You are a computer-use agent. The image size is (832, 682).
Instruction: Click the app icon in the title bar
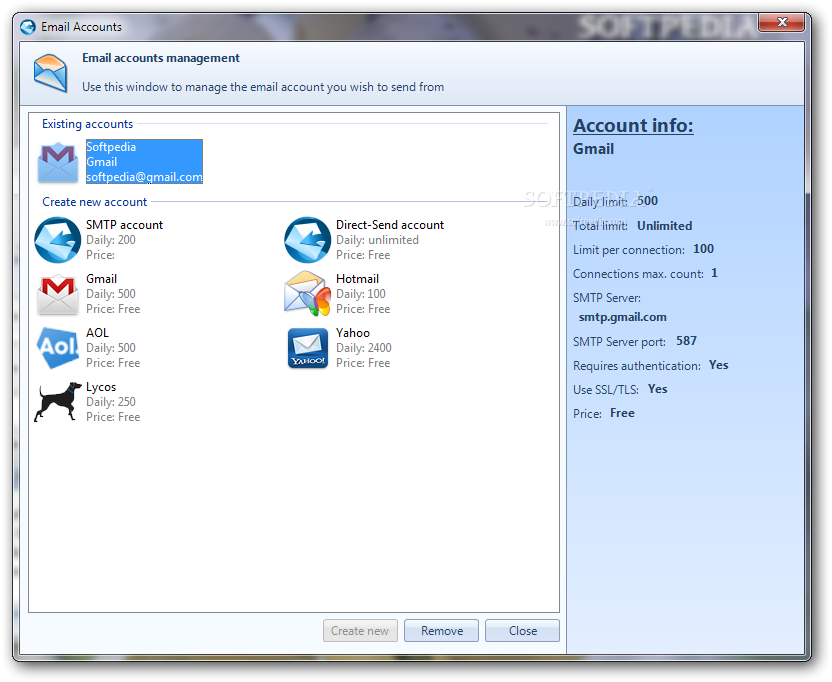(x=28, y=27)
